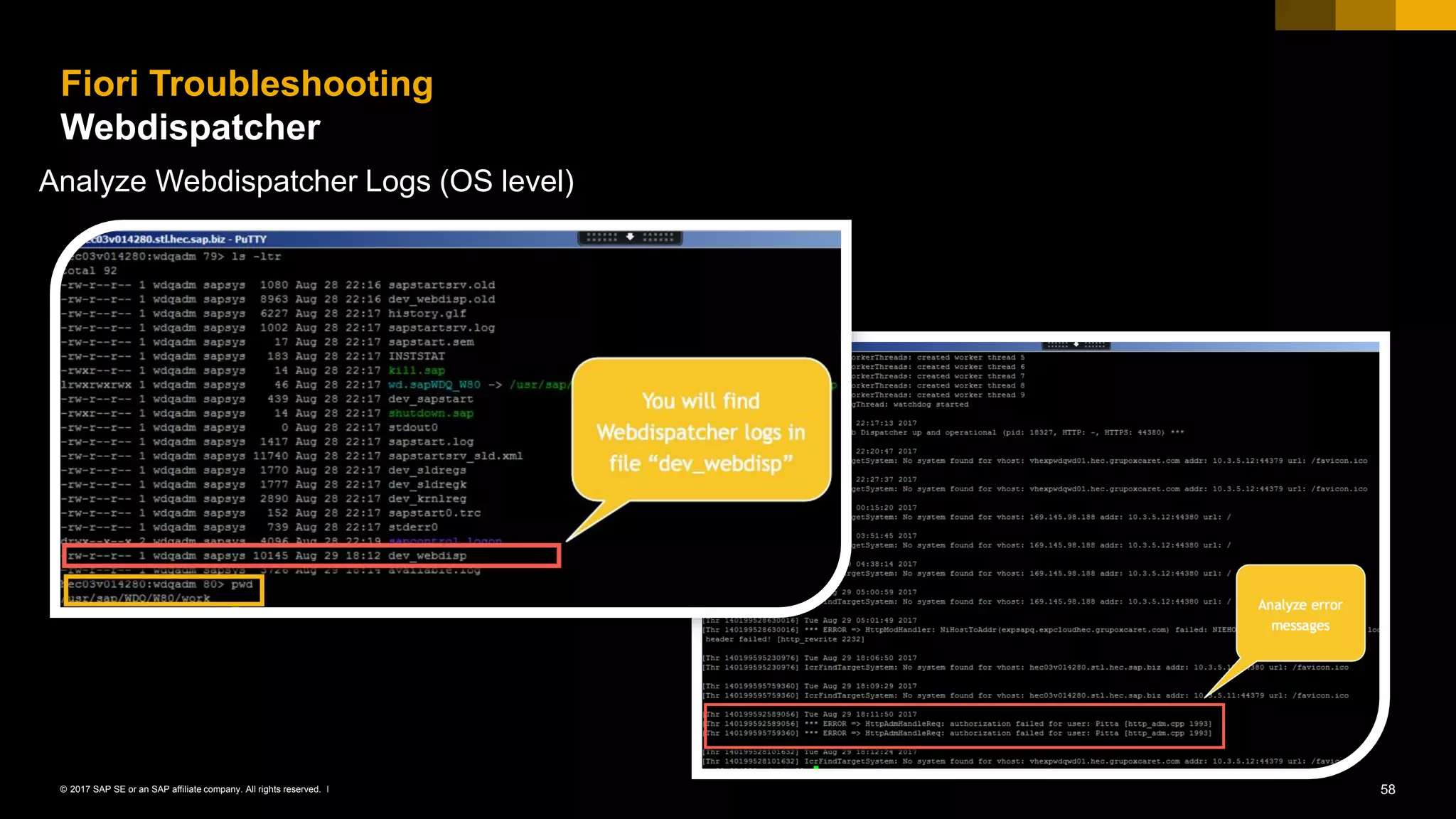Click the history.glf file entry
Image resolution: width=1456 pixels, height=819 pixels.
coord(427,314)
